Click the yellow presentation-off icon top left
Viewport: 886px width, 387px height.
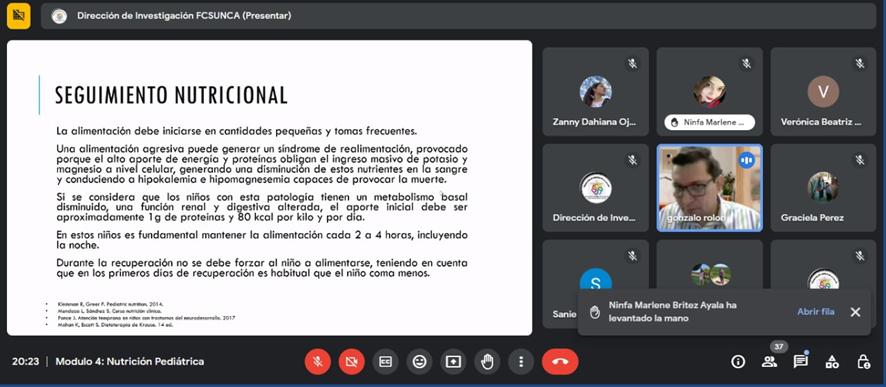[19, 16]
